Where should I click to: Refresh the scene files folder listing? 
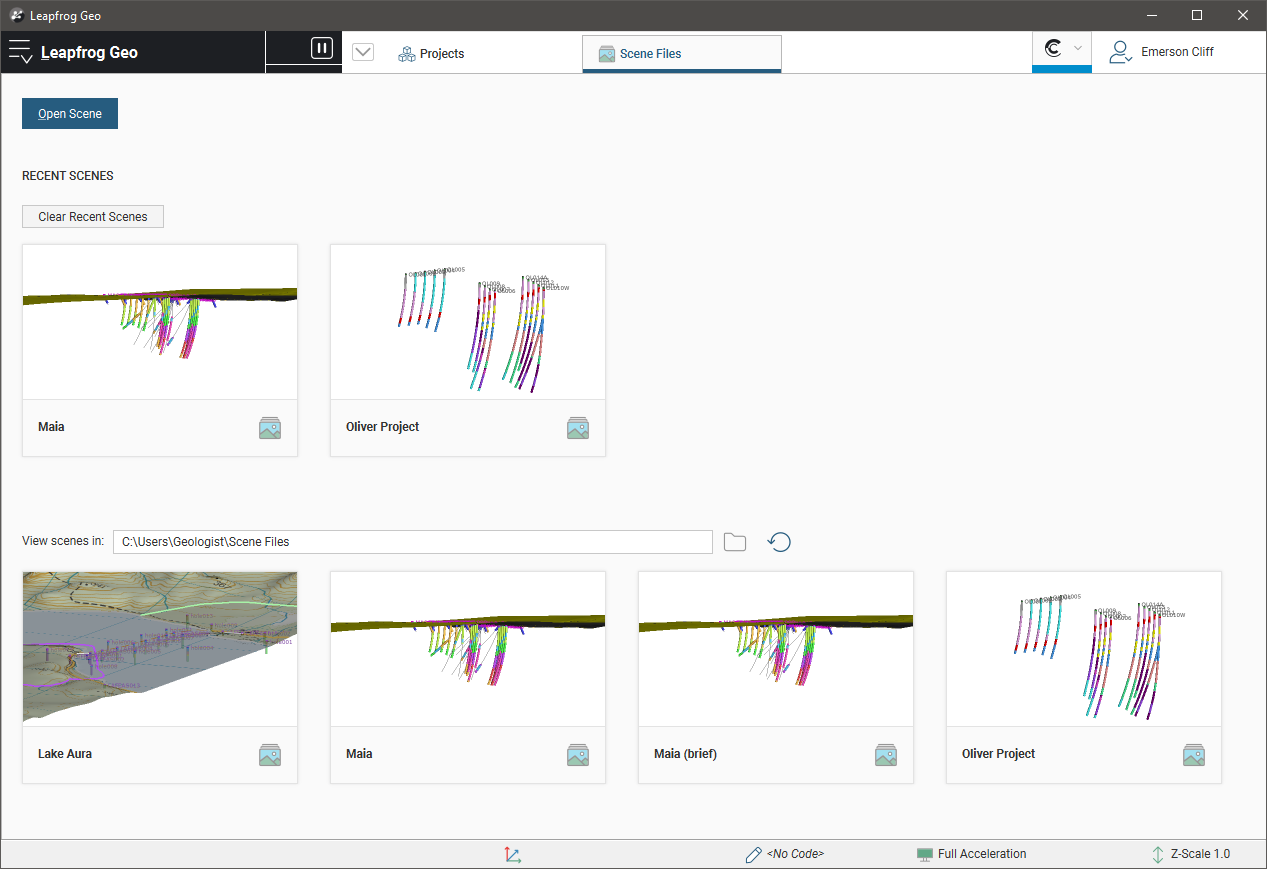pyautogui.click(x=779, y=542)
